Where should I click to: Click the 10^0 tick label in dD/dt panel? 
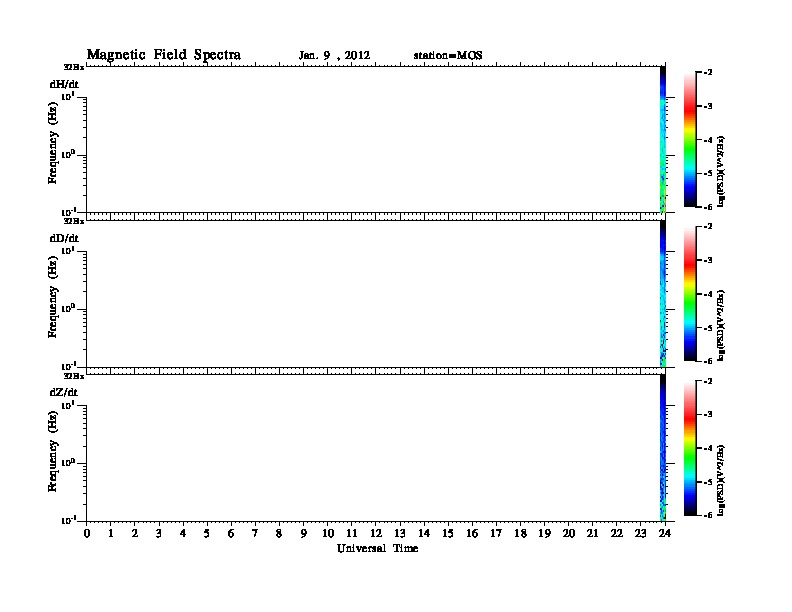tap(68, 309)
